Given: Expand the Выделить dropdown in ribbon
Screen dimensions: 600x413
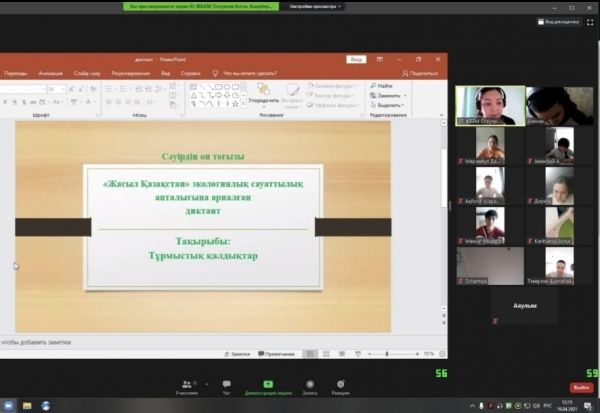Looking at the screenshot, I should point(404,105).
